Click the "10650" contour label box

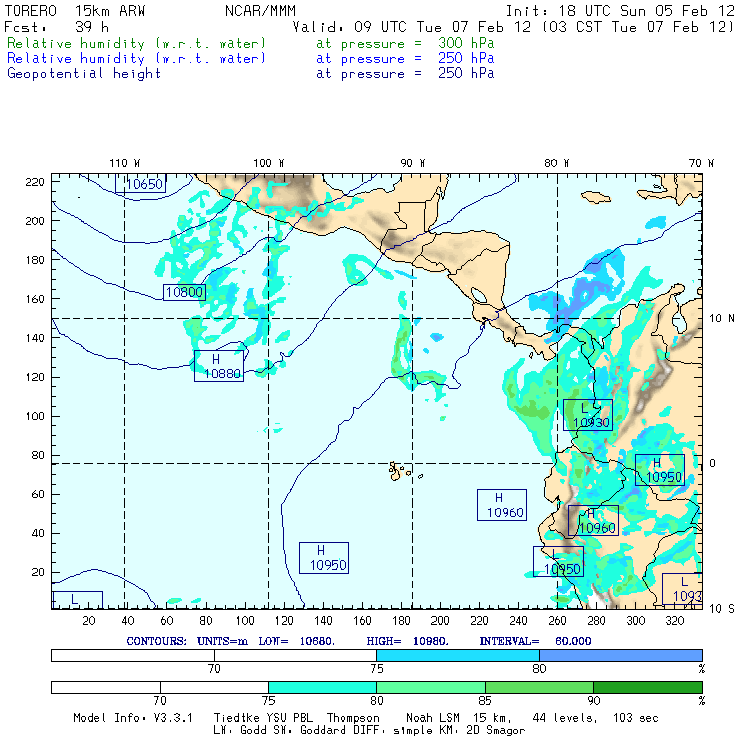[141, 184]
